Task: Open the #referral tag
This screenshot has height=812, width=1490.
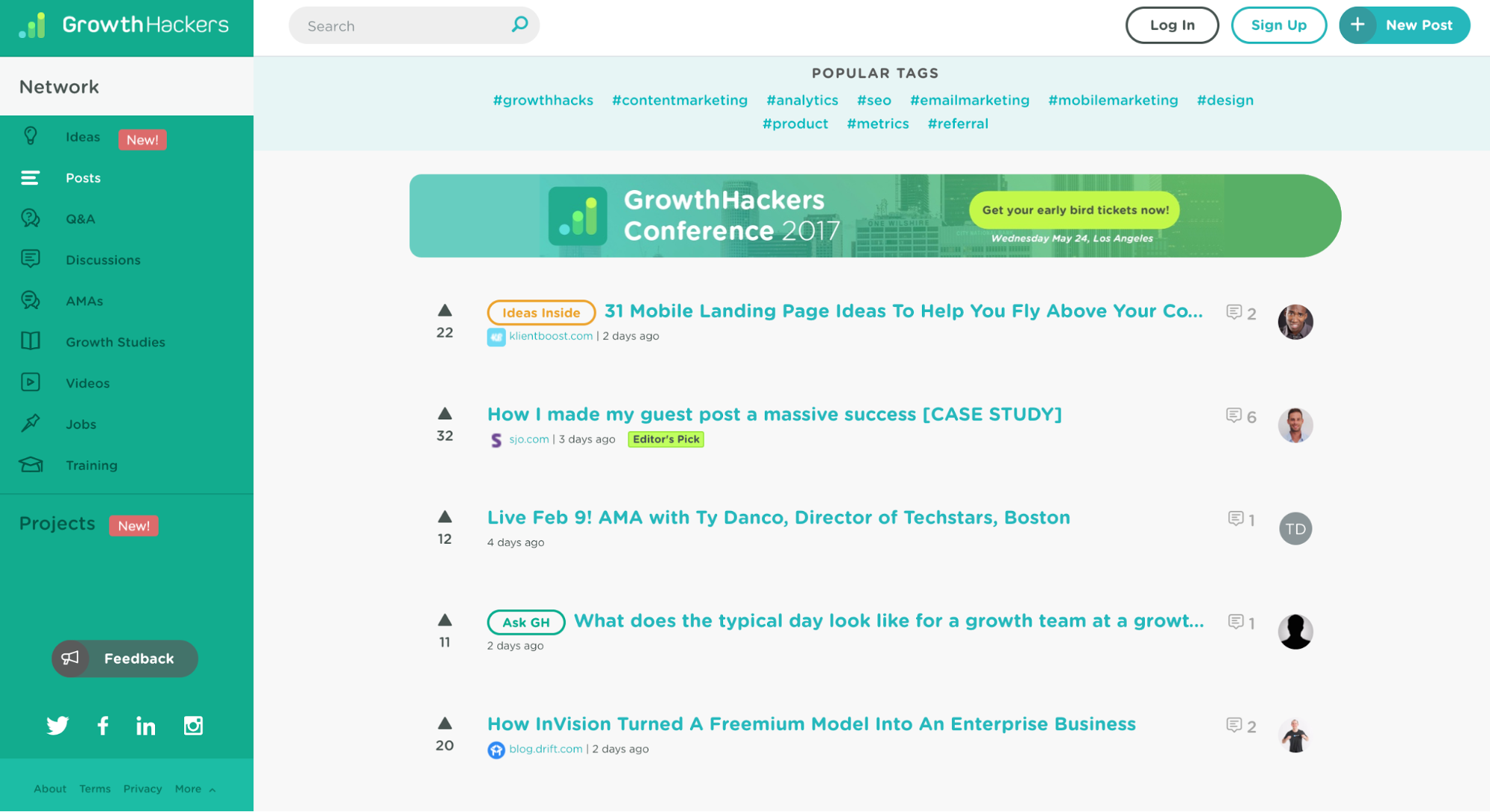Action: point(957,124)
